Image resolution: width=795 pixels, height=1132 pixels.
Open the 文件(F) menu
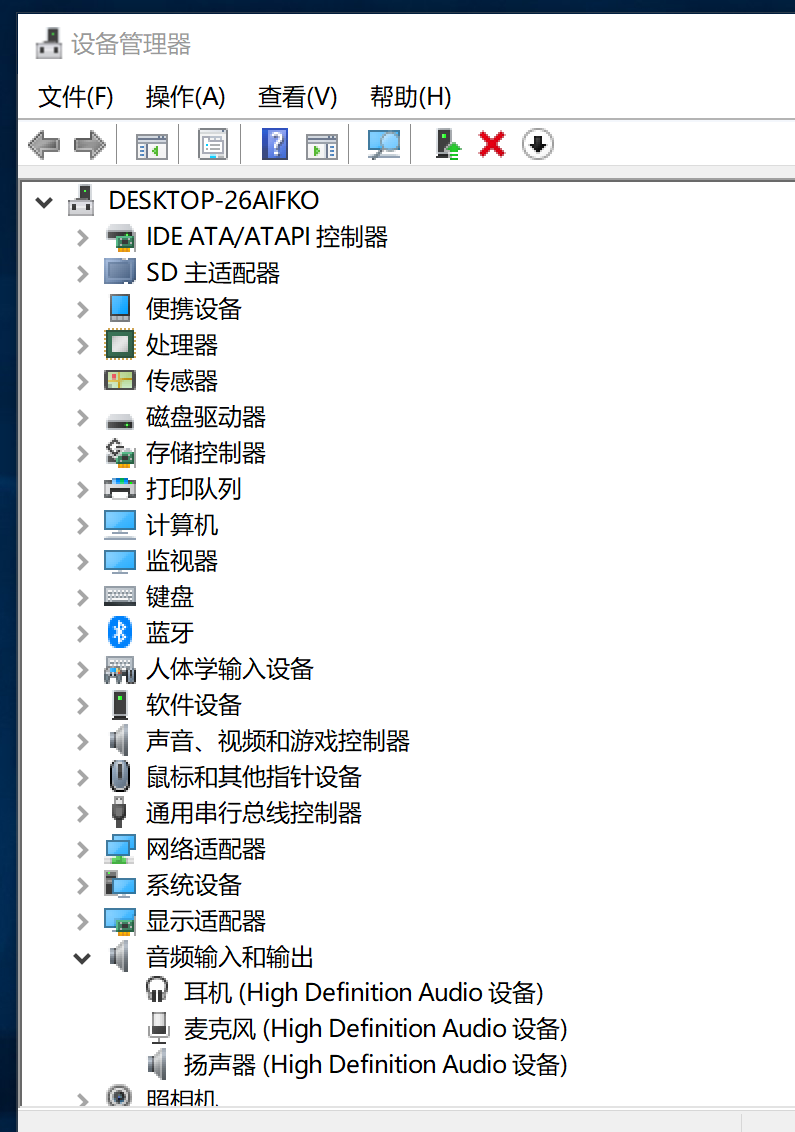point(75,97)
